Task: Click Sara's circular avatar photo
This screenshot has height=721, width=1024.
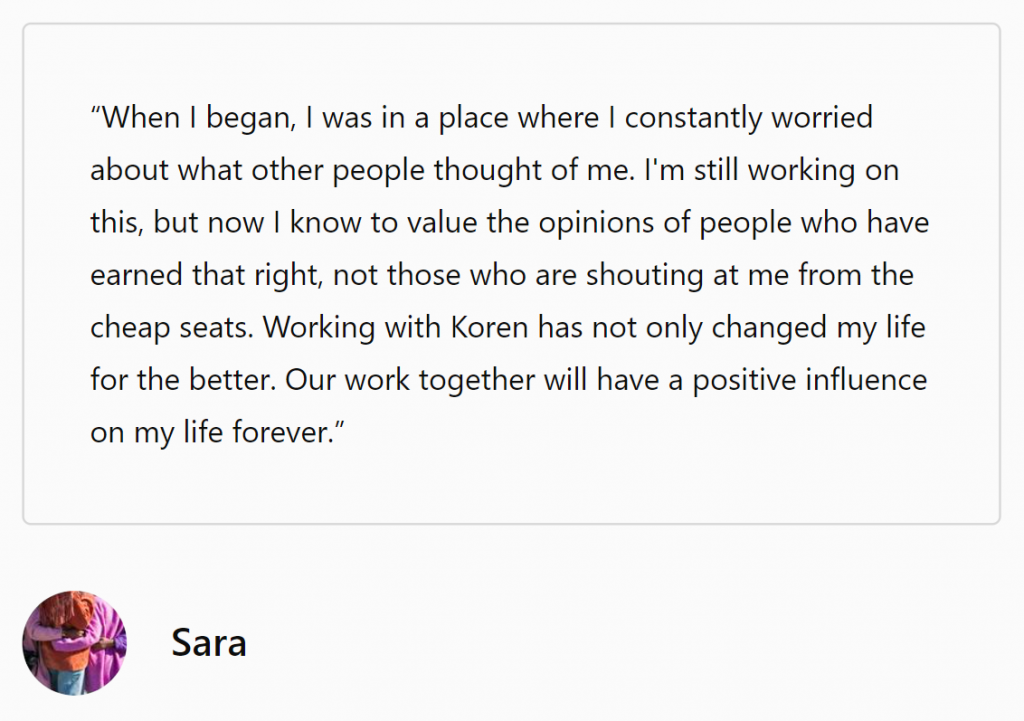Action: click(74, 643)
